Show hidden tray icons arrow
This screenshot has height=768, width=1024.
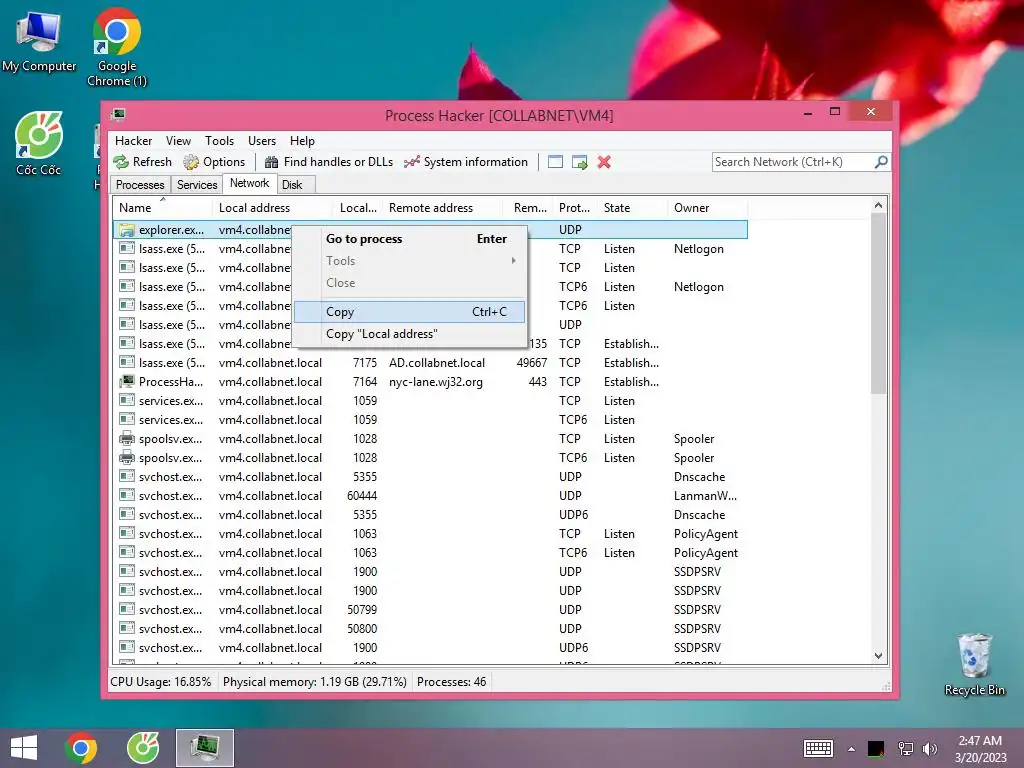(851, 748)
